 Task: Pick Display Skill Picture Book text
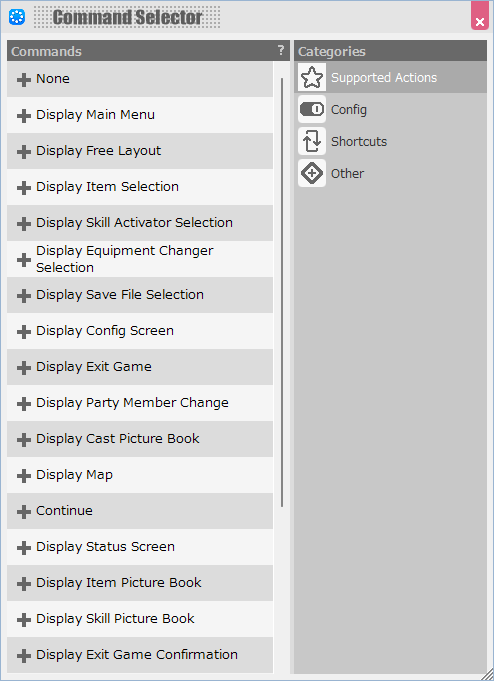click(115, 619)
